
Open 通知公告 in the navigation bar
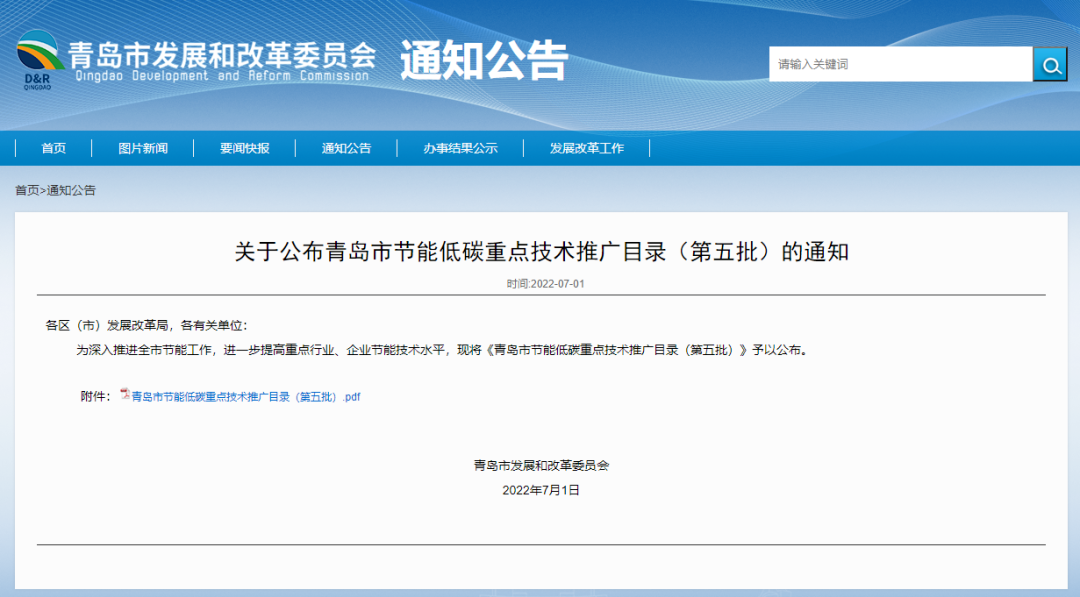pyautogui.click(x=346, y=148)
